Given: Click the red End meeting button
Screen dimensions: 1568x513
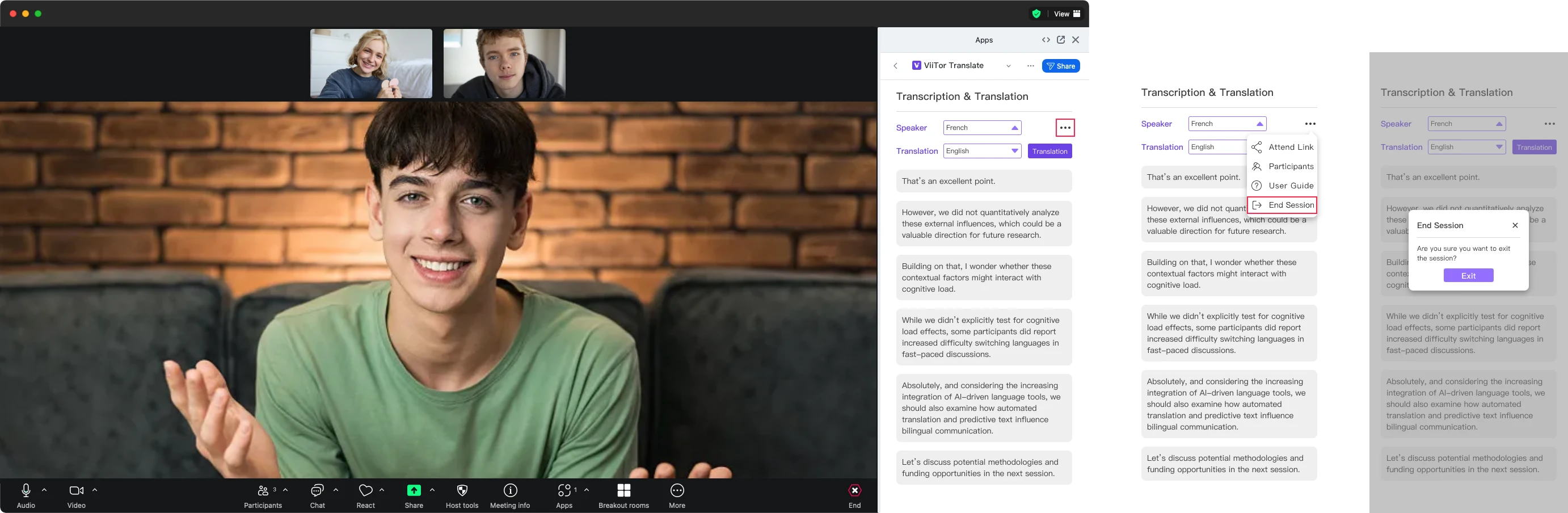Looking at the screenshot, I should tap(854, 490).
